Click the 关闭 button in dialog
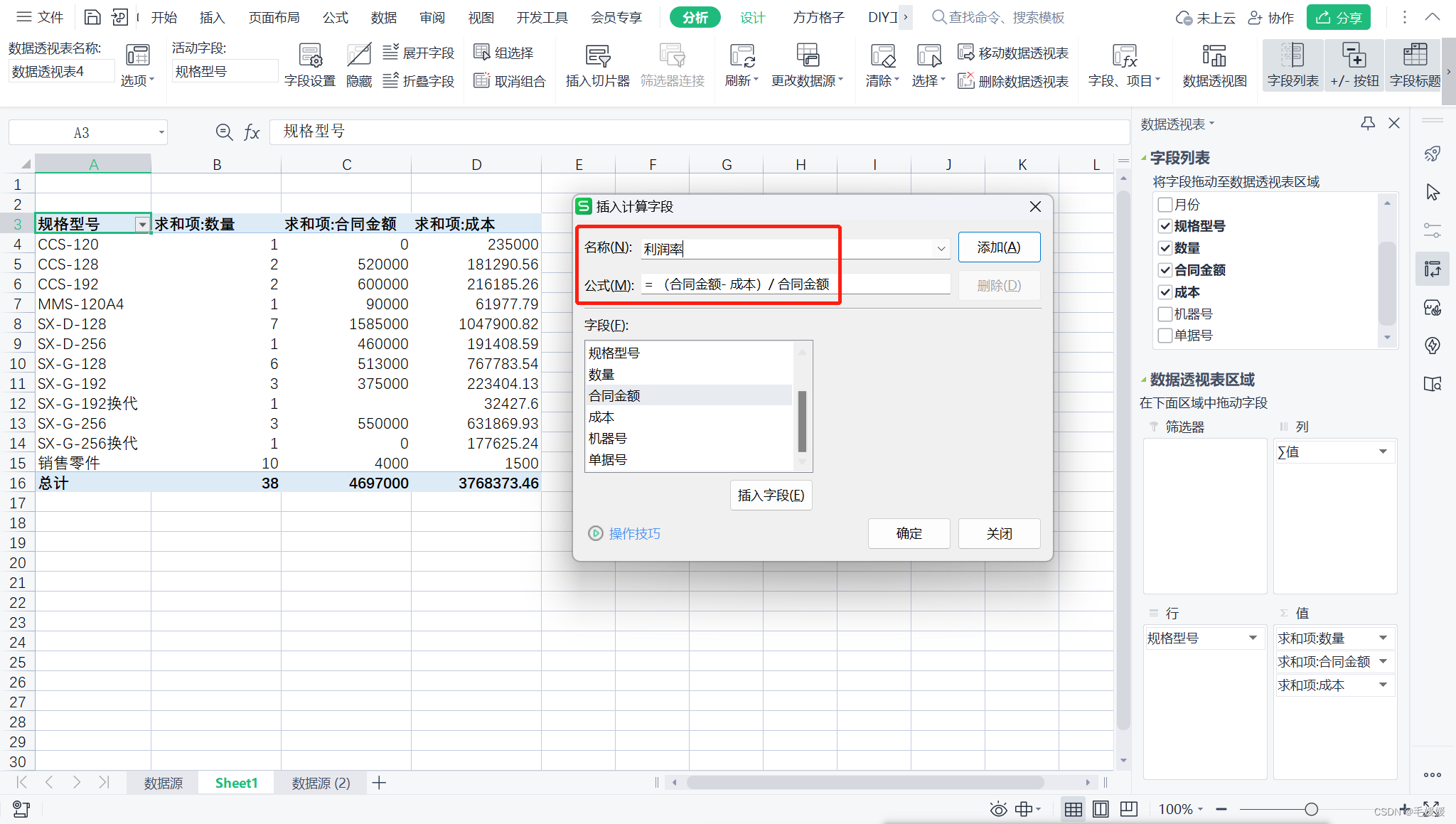This screenshot has width=1456, height=824. (x=999, y=533)
